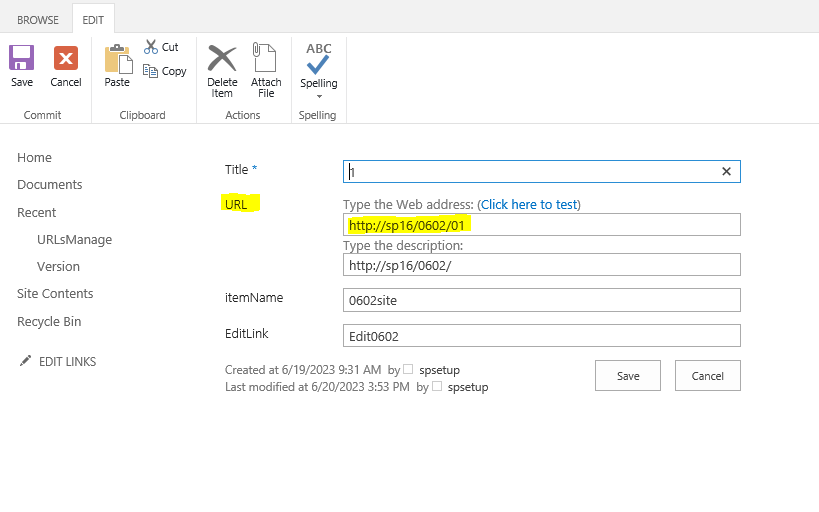Click the itemName field label

click(x=254, y=297)
